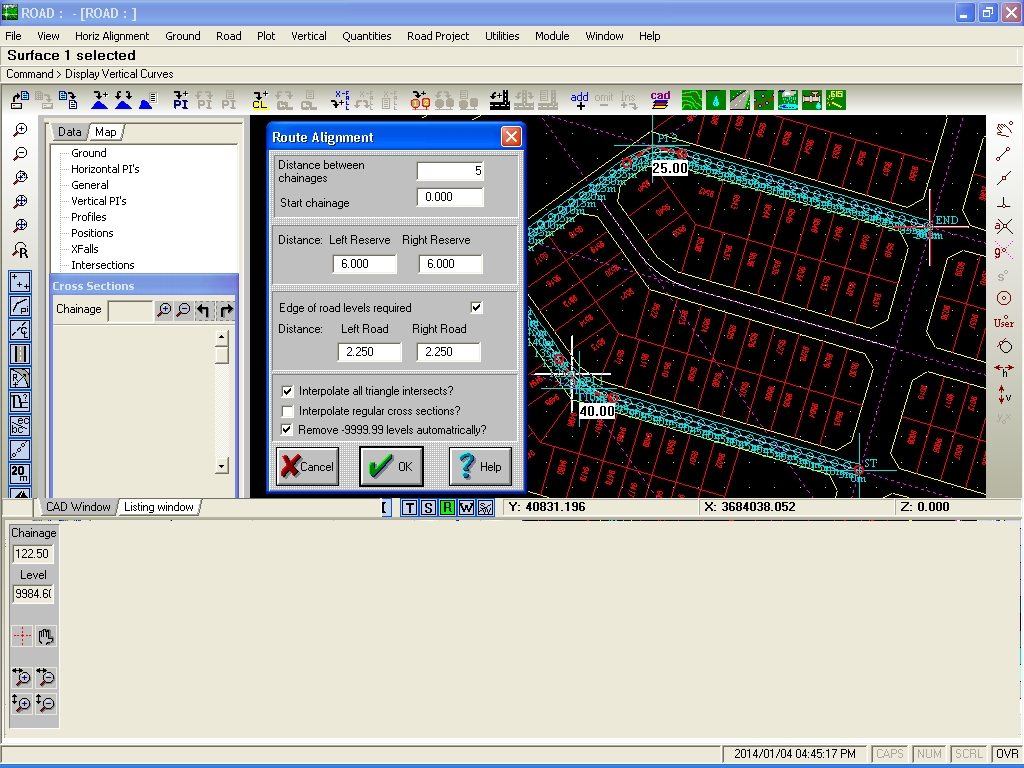The height and width of the screenshot is (768, 1024).
Task: Click the 20m scale icon in left toolbar
Action: [20, 473]
